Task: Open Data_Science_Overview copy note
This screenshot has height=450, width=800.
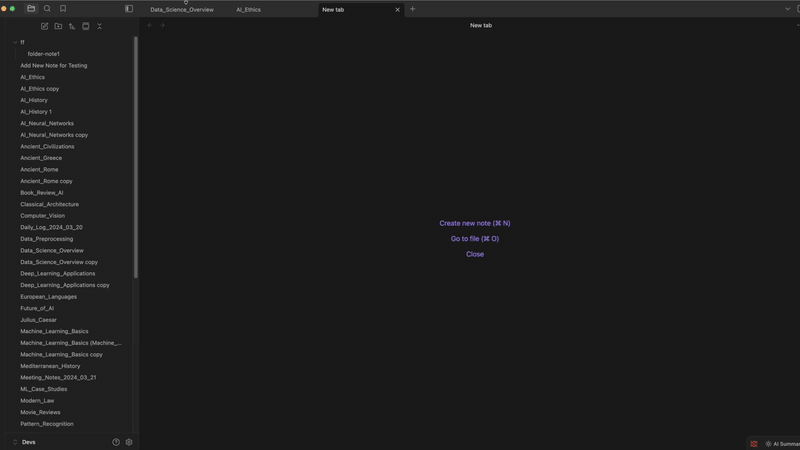Action: click(x=59, y=262)
